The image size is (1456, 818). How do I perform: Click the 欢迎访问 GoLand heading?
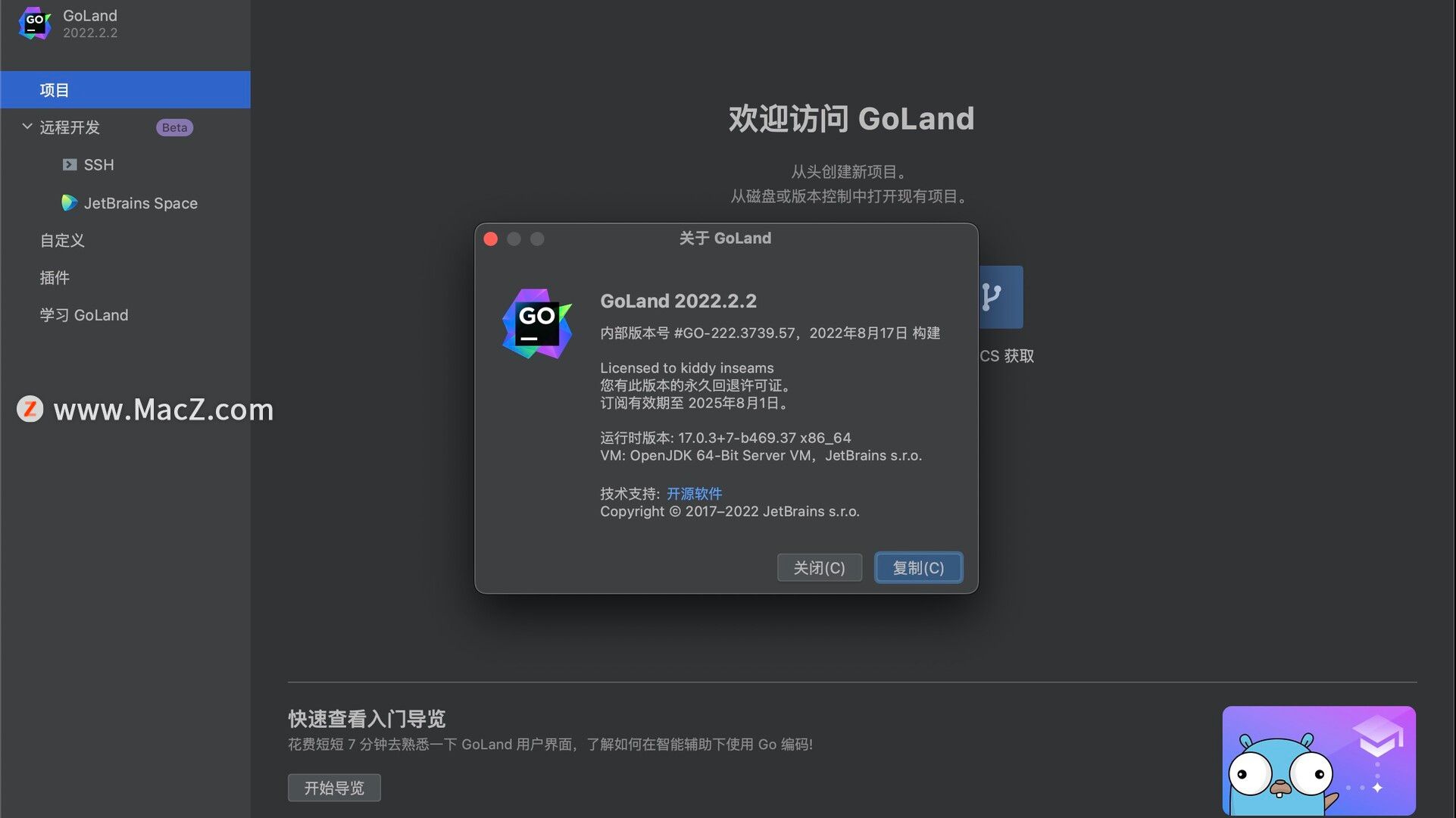pos(851,119)
